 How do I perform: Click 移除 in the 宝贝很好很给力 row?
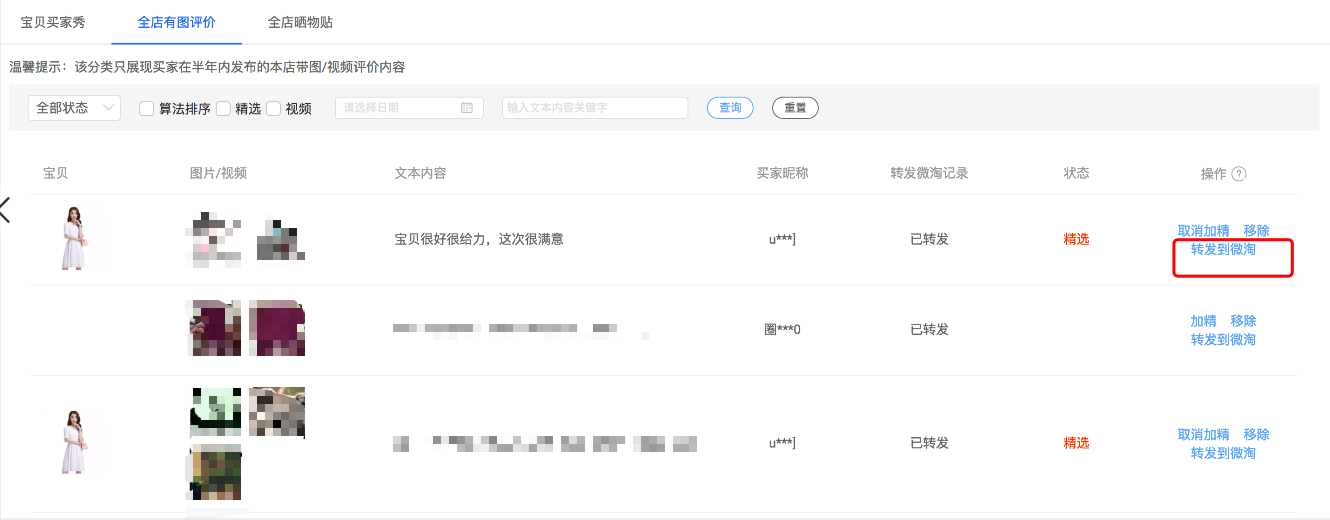(1256, 231)
